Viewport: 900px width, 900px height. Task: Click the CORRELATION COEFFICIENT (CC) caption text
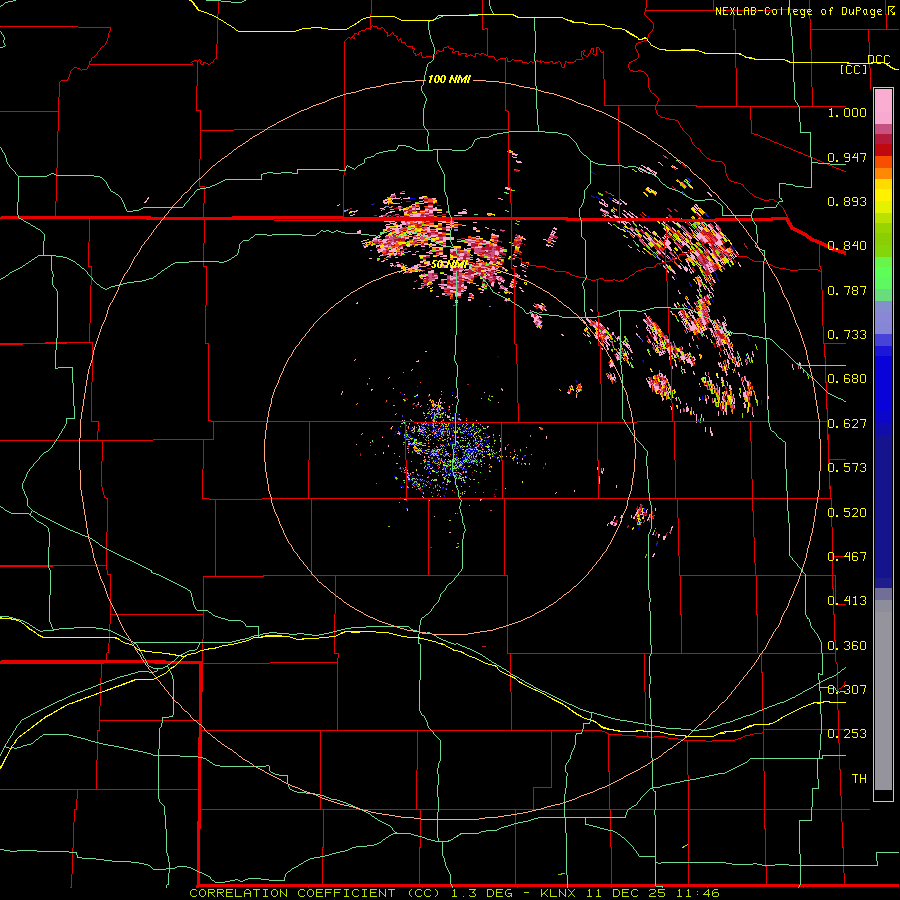pos(315,893)
